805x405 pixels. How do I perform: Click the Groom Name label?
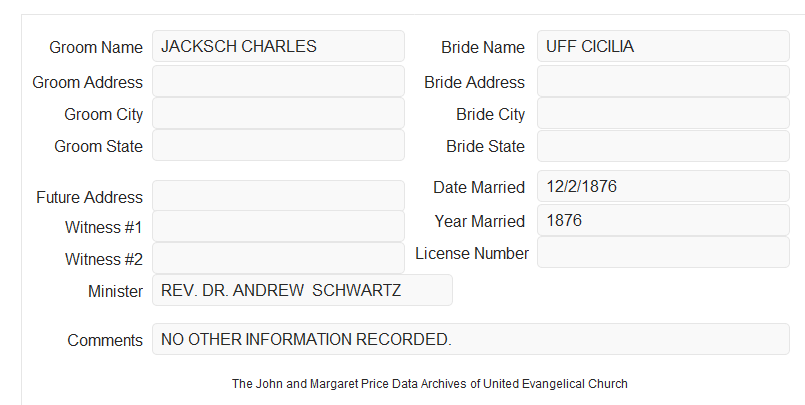(x=96, y=47)
